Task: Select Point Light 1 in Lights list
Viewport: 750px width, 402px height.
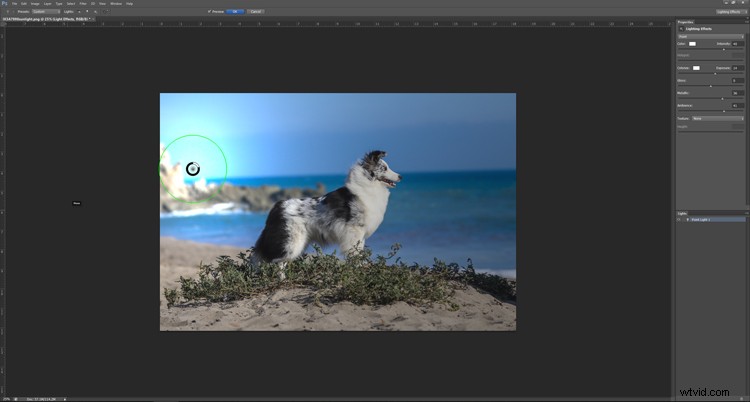Action: (715, 220)
